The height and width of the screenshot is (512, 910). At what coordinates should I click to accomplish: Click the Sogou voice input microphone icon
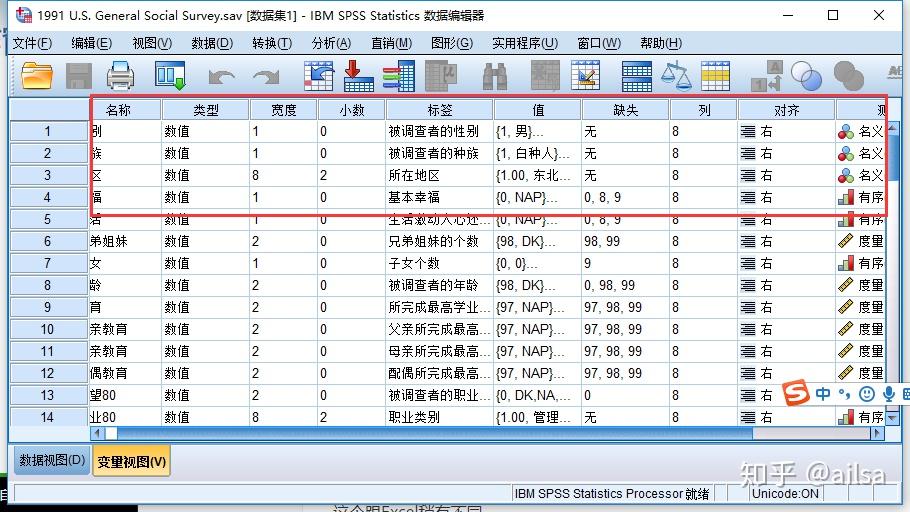click(x=889, y=394)
